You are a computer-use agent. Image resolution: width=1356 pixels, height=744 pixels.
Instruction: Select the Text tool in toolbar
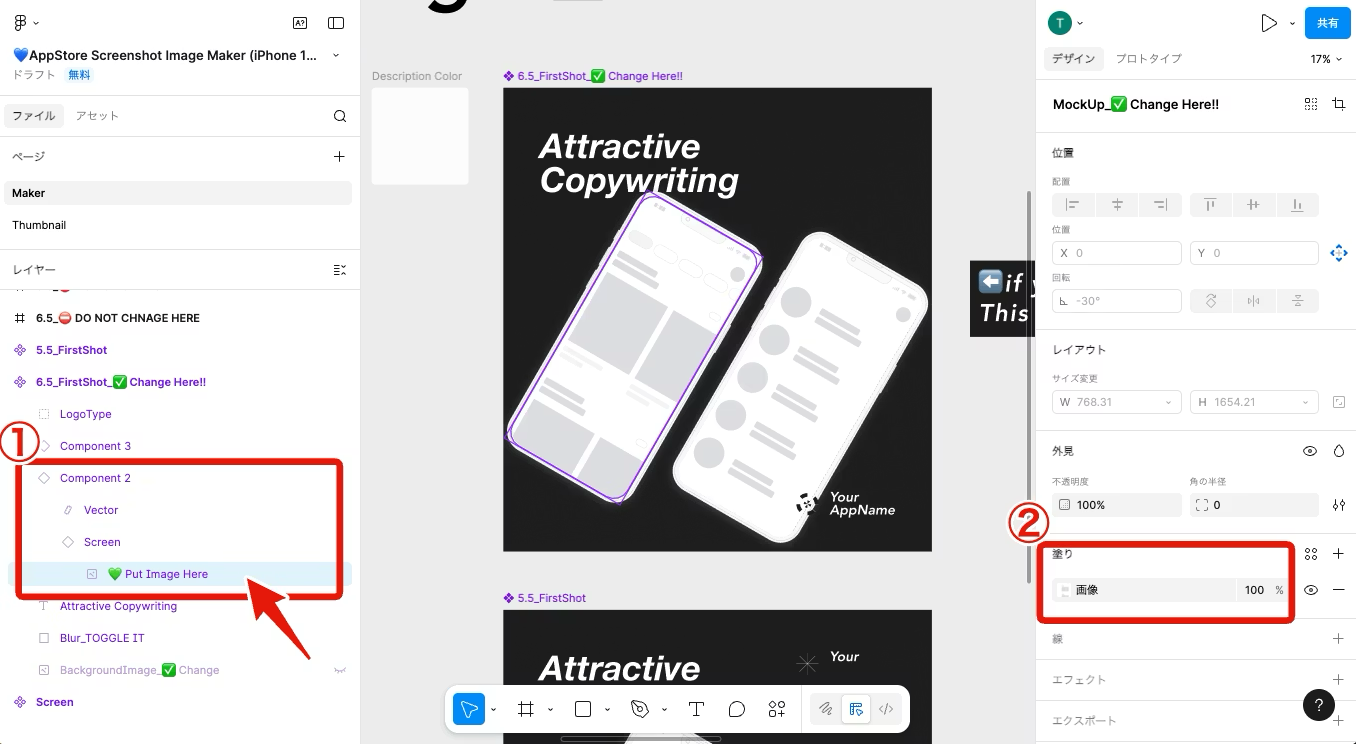click(696, 709)
